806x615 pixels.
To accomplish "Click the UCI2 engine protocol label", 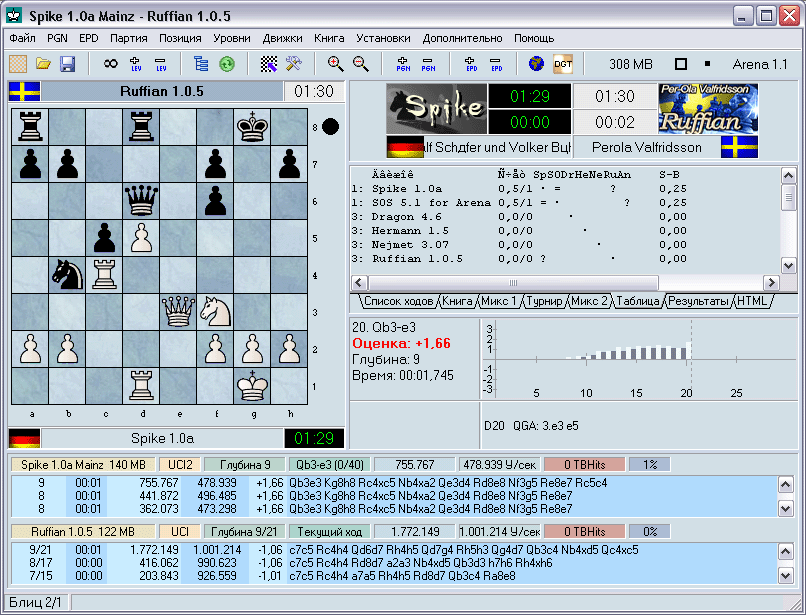I will (180, 465).
